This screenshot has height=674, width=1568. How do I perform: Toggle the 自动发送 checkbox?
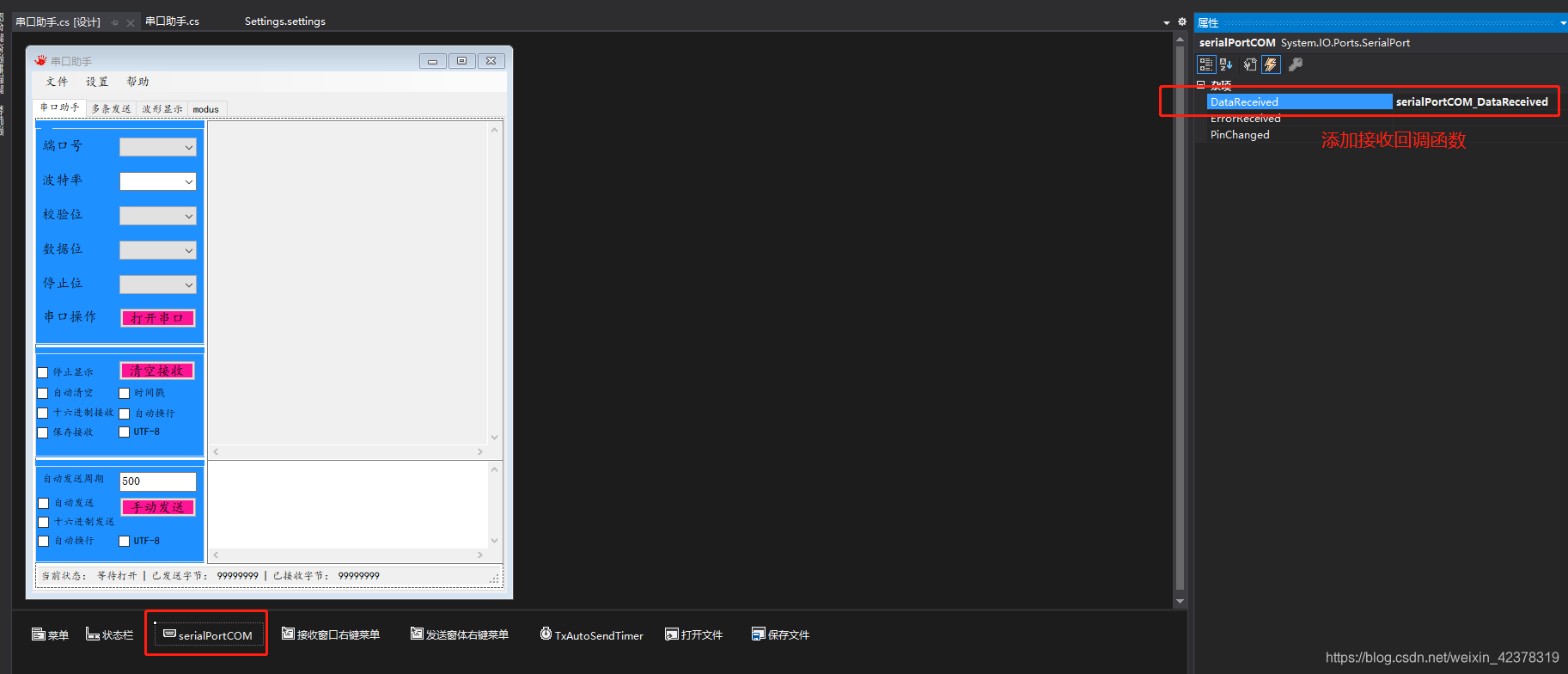(x=44, y=503)
